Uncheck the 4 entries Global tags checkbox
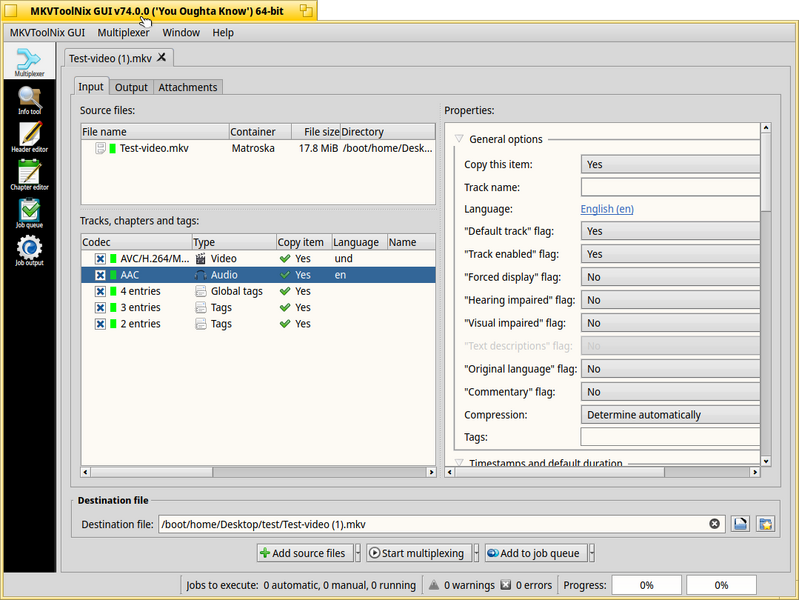The image size is (799, 600). [100, 292]
